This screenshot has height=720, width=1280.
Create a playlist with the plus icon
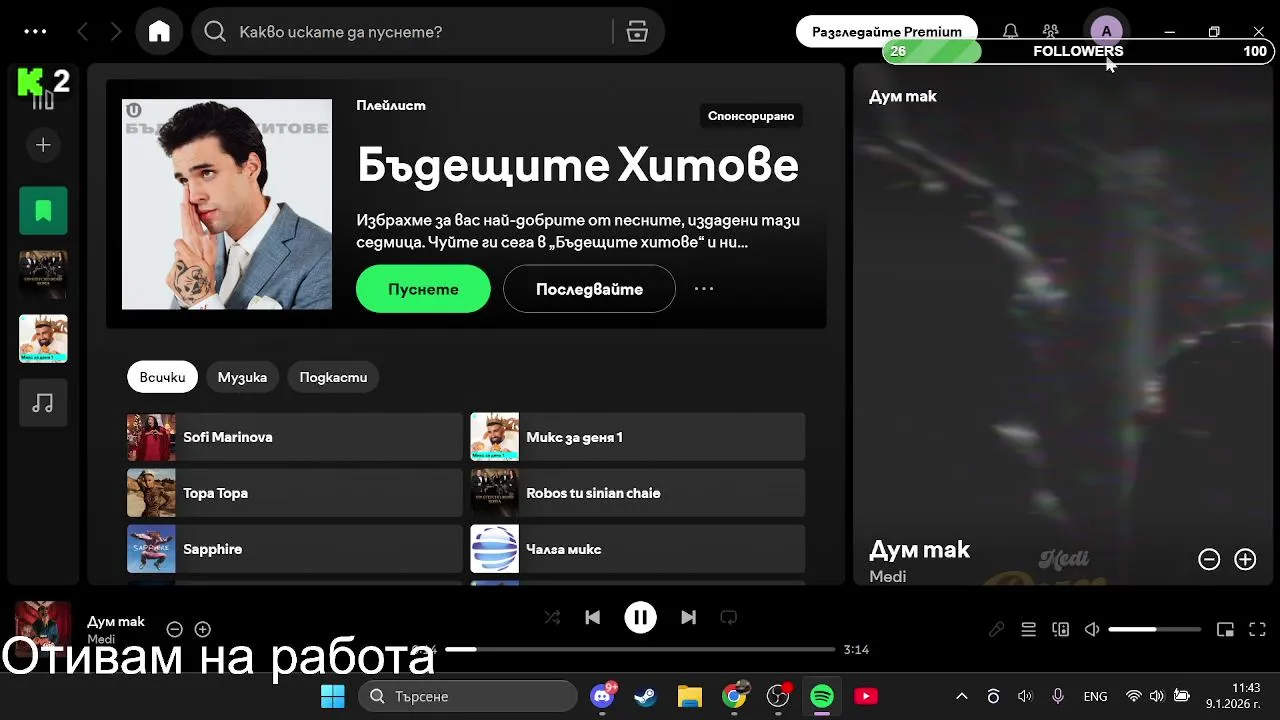tap(43, 146)
